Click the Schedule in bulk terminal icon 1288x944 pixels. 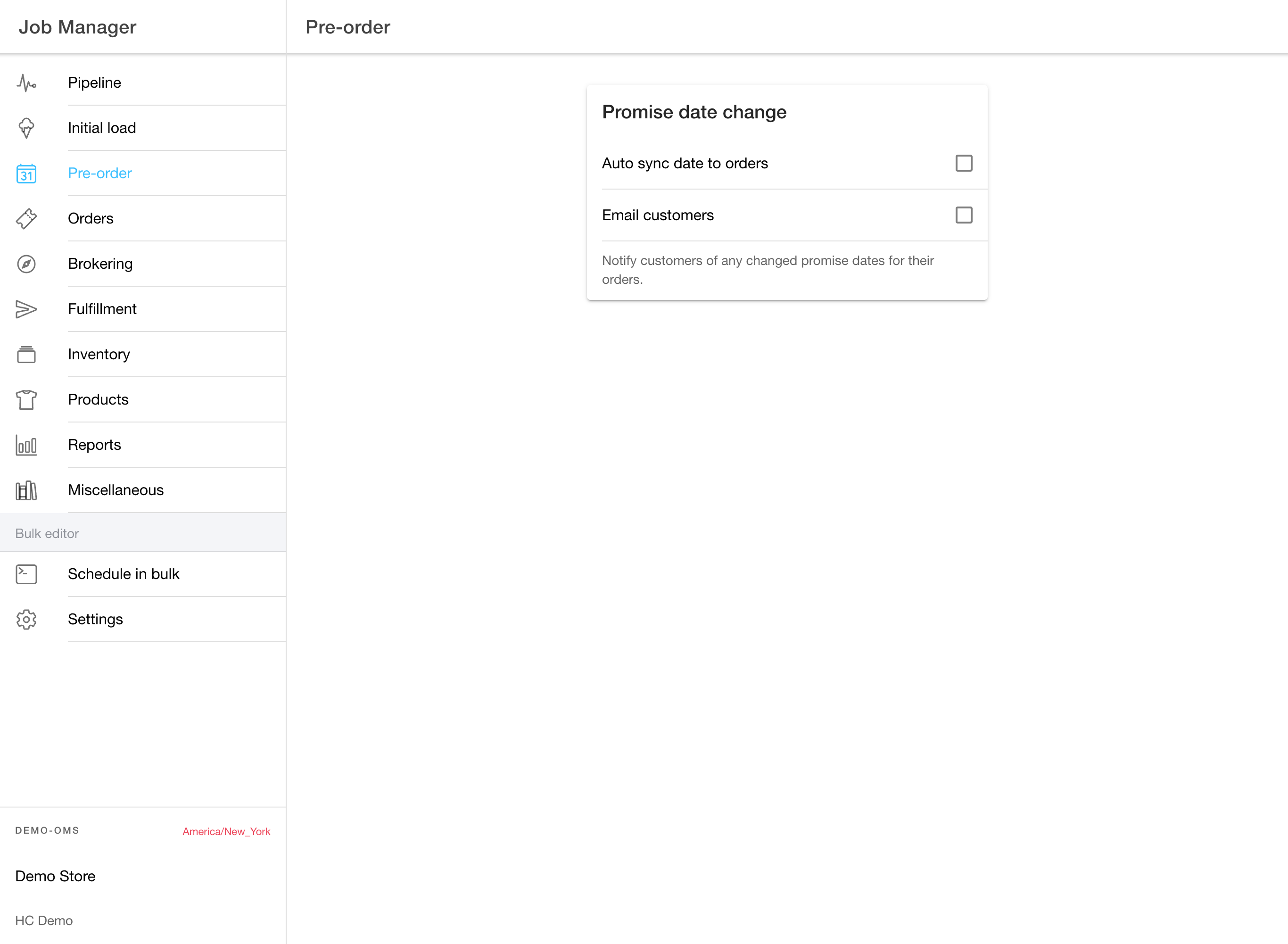point(26,574)
